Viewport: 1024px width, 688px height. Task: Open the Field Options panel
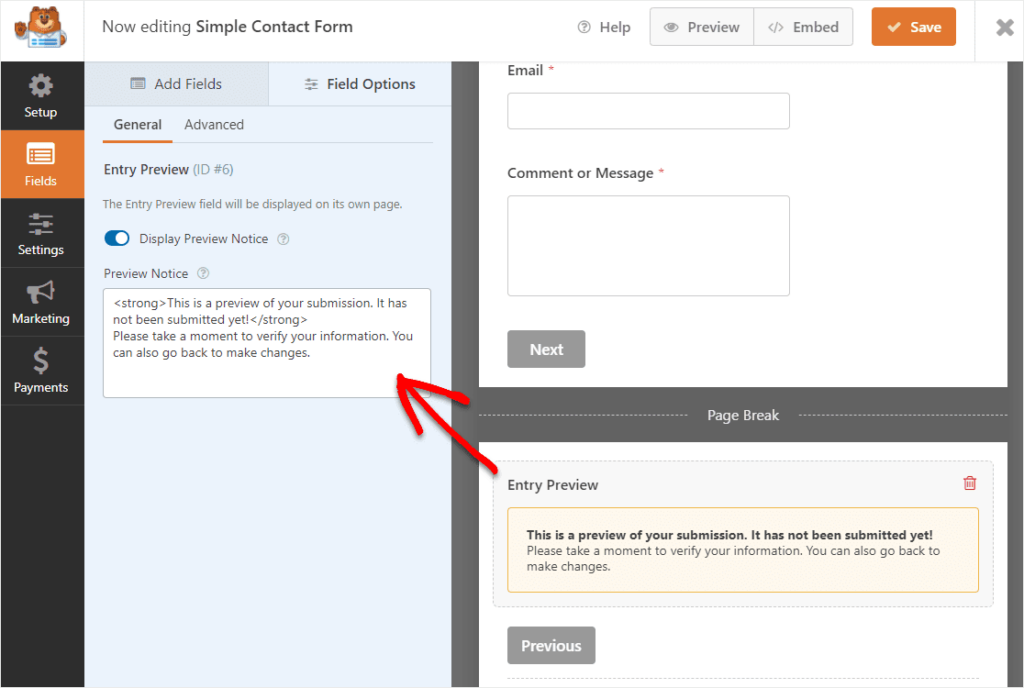click(x=359, y=84)
